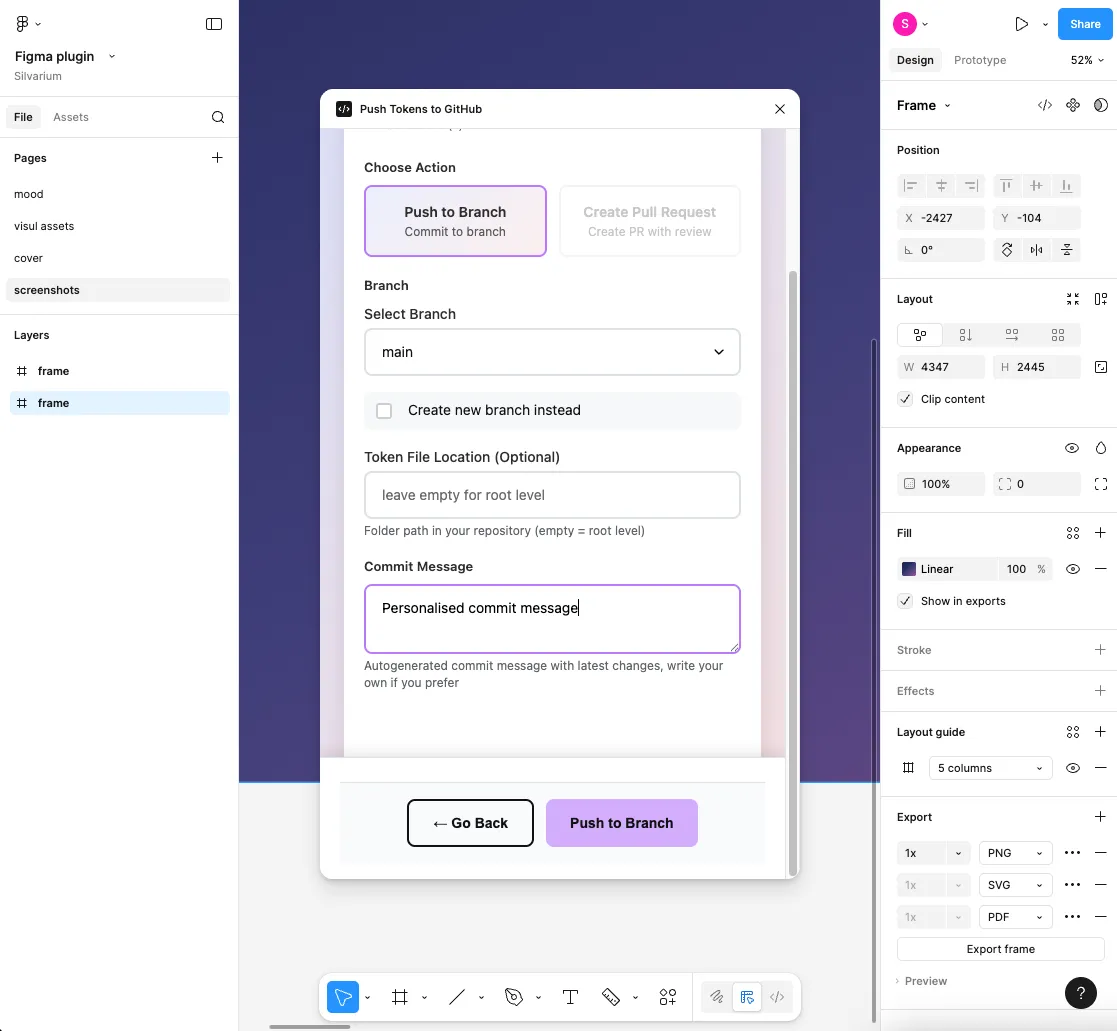Image resolution: width=1117 pixels, height=1031 pixels.
Task: Select the Pen tool
Action: coord(457,997)
